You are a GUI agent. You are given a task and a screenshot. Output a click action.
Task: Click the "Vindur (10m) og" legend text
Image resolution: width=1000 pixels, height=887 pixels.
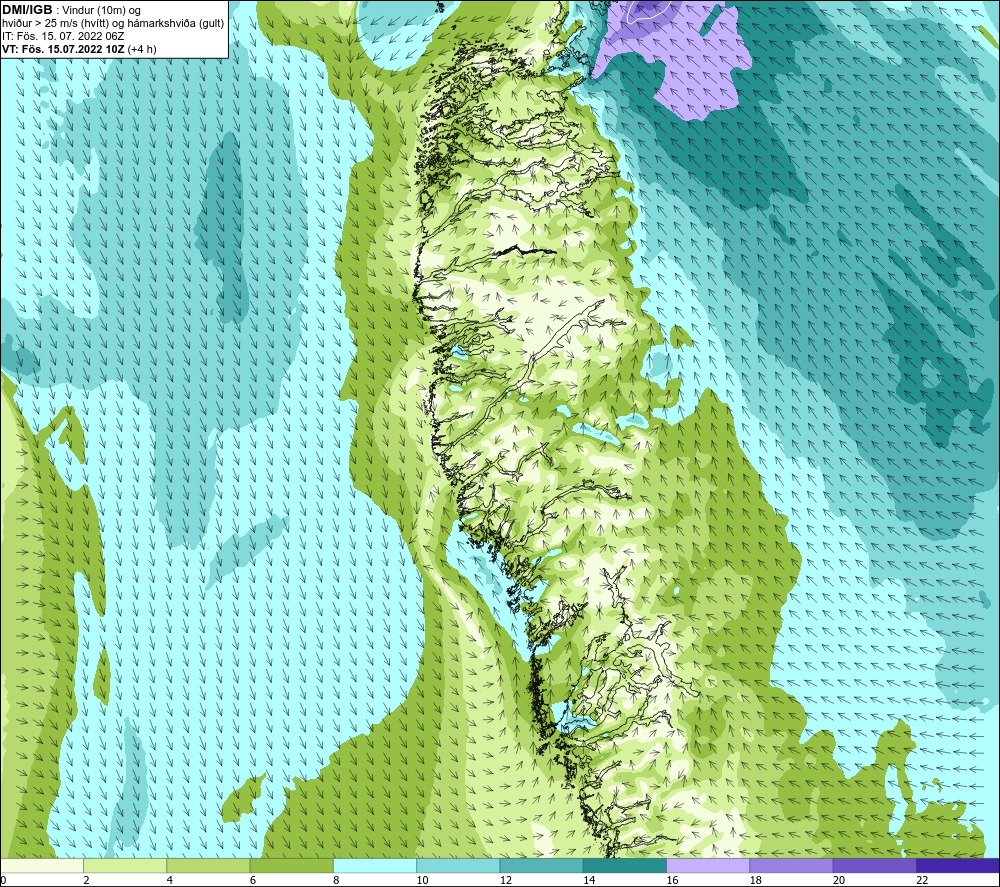tap(101, 11)
